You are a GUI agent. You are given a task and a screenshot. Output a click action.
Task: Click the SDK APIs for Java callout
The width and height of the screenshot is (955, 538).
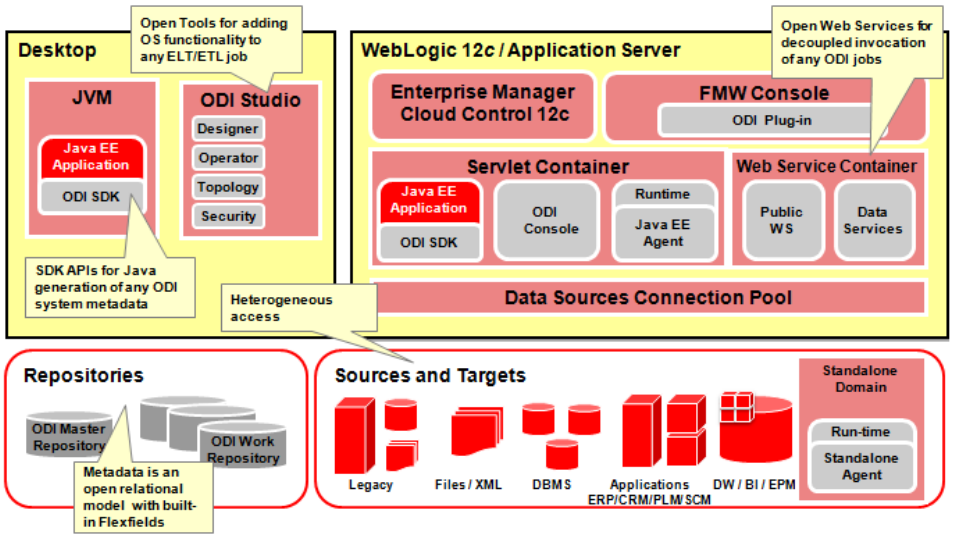110,287
